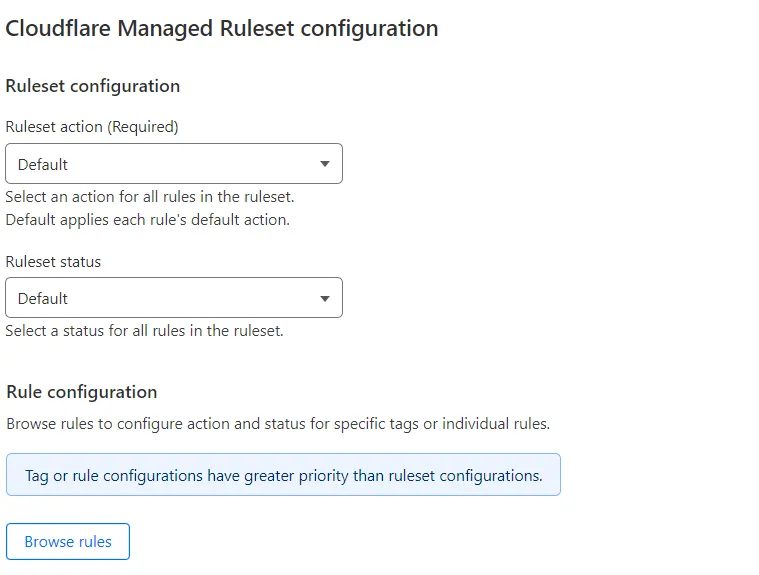The width and height of the screenshot is (759, 575).
Task: Click the "Select a status for all rules" hint
Action: 144,330
